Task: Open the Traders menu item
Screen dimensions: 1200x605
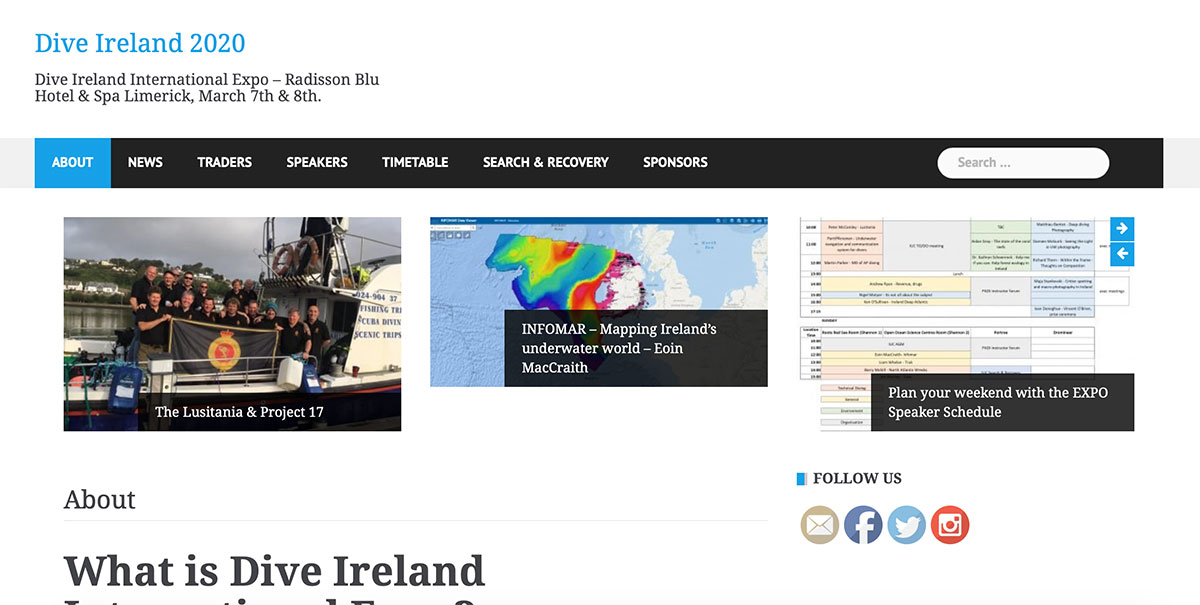Action: point(224,162)
